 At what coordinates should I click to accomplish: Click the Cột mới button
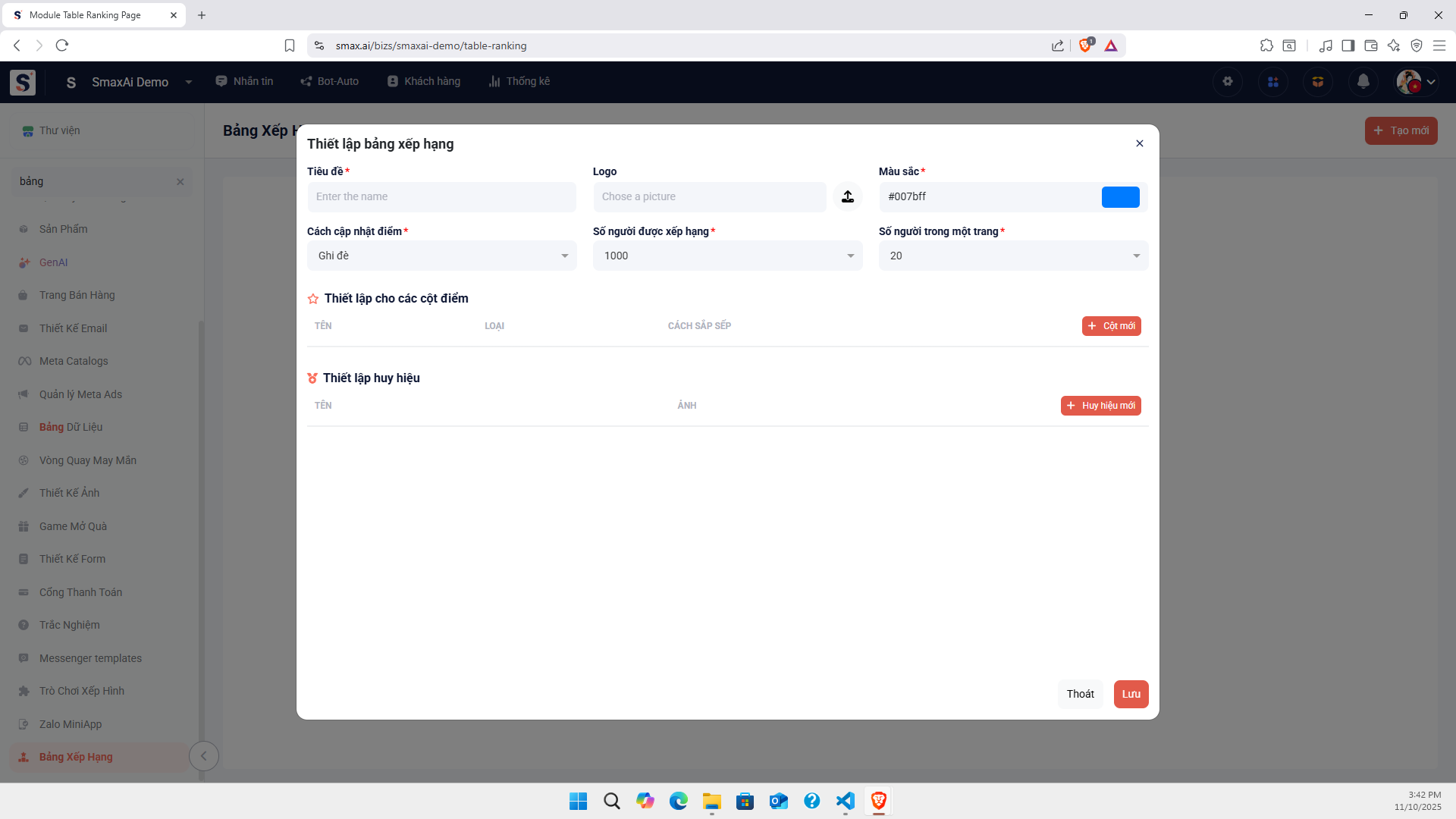click(1111, 326)
